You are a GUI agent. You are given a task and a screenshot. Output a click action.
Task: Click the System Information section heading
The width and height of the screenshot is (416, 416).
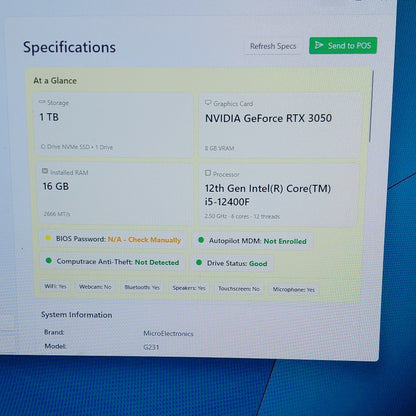tap(76, 315)
